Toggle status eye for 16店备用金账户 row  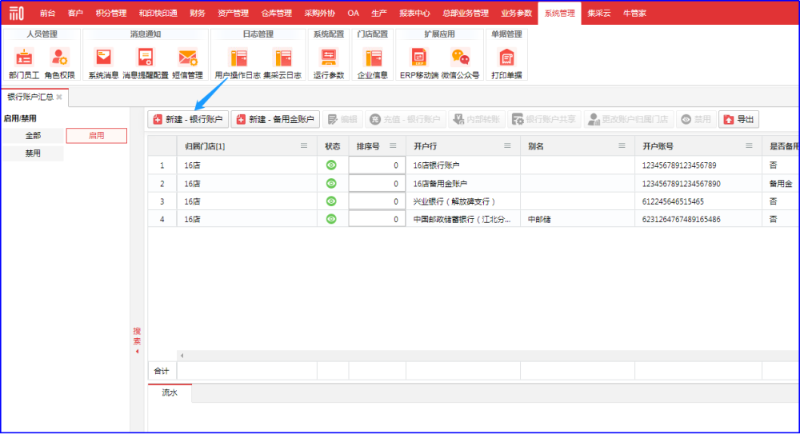pos(331,183)
